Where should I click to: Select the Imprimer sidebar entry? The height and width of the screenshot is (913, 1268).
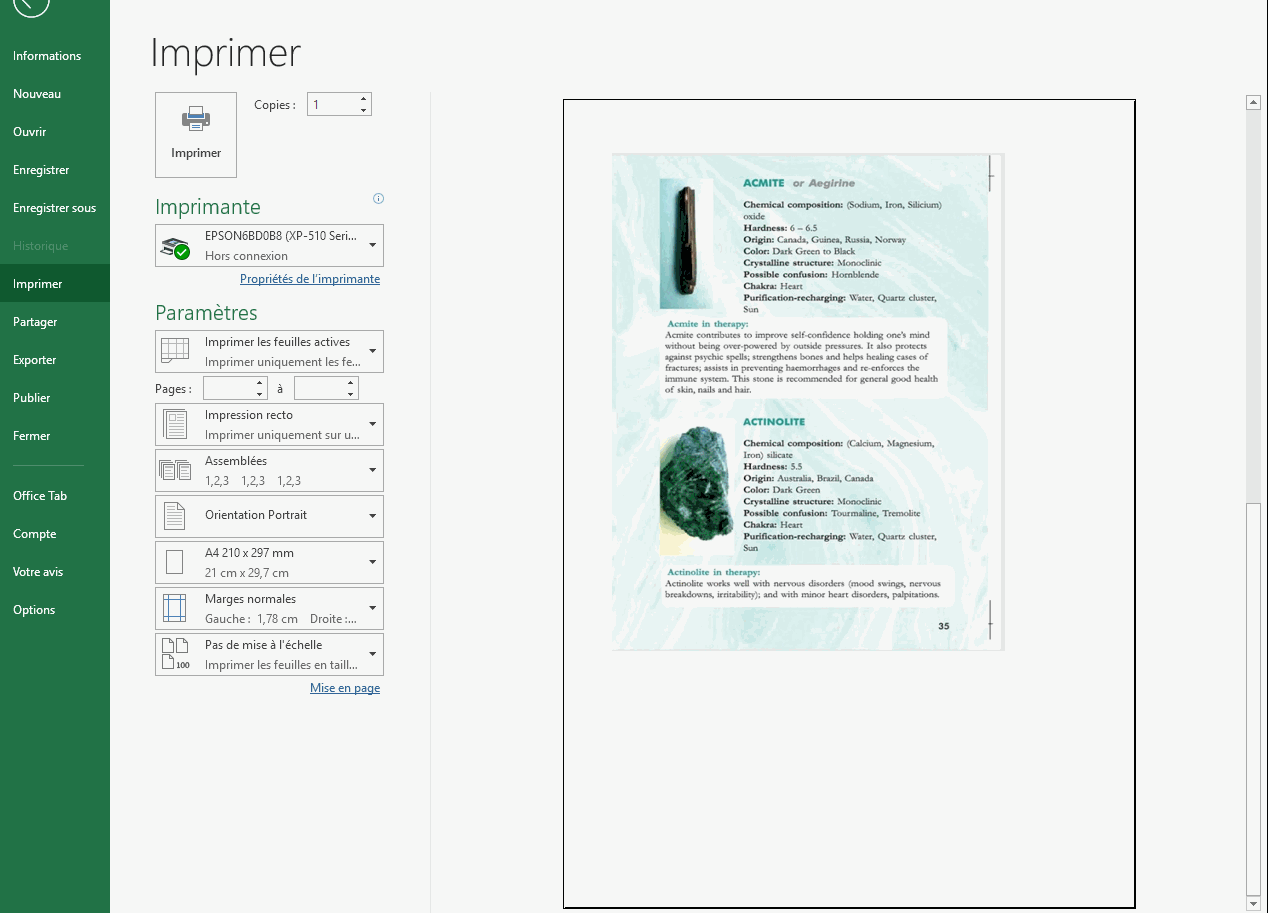[x=55, y=284]
